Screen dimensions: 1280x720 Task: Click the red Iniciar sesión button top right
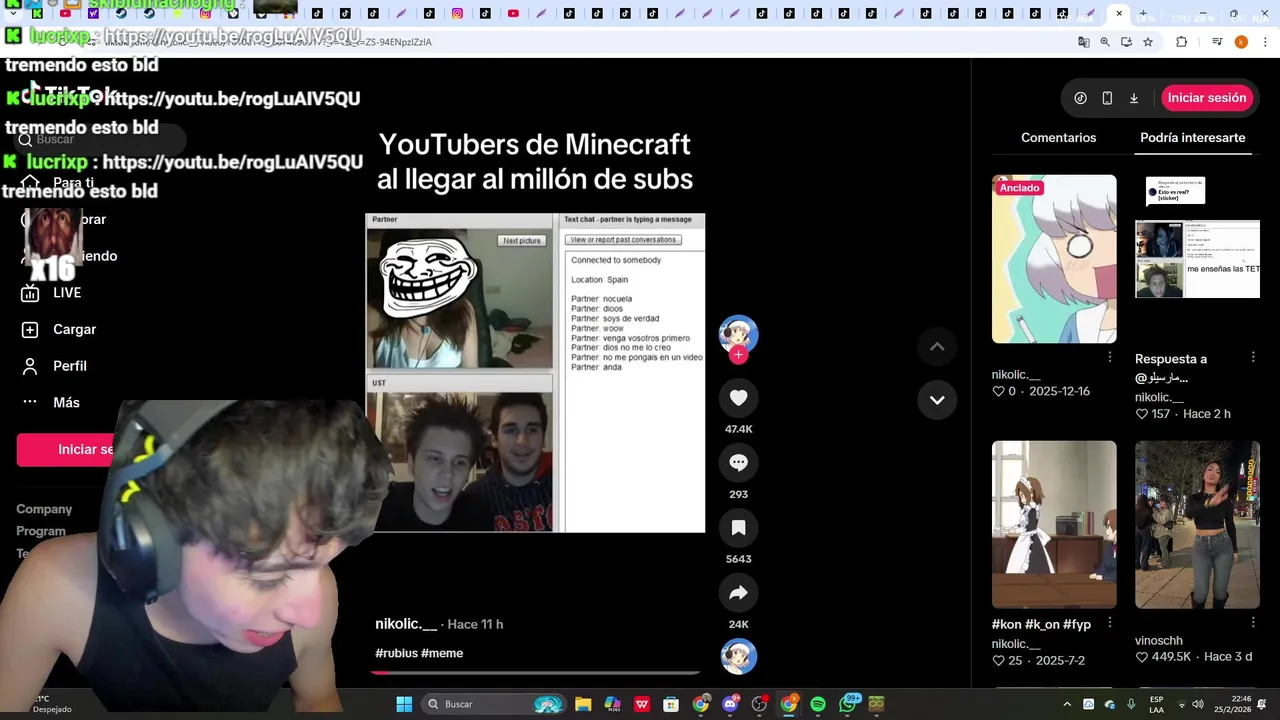click(1207, 98)
